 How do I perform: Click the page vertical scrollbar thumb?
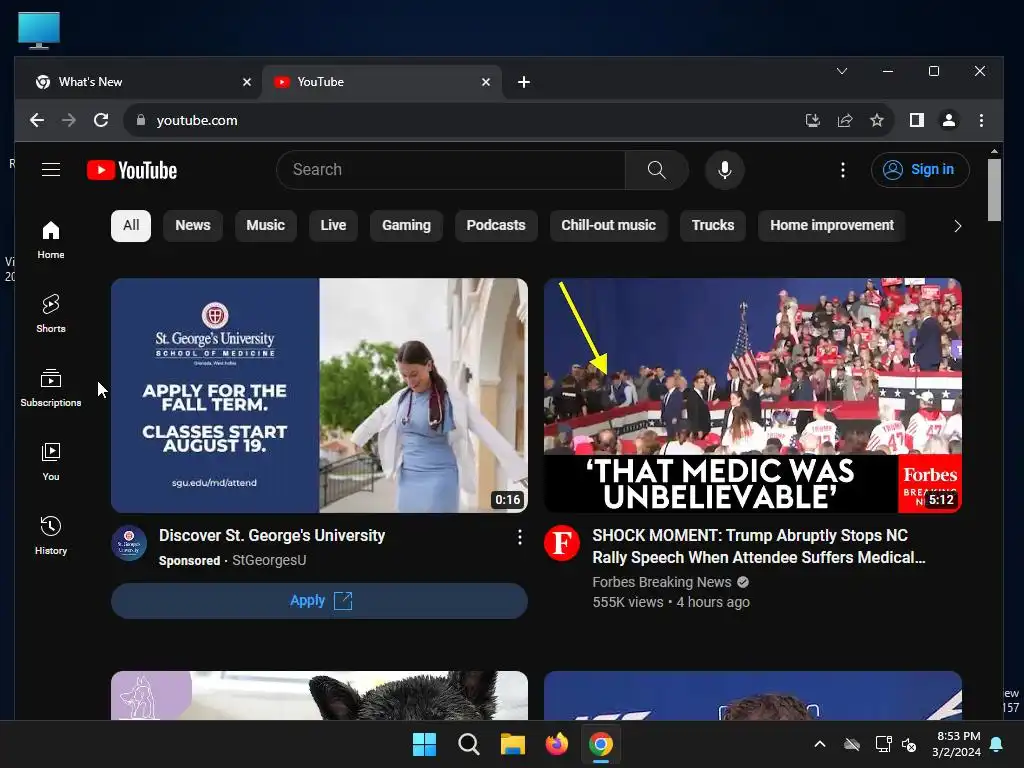click(x=994, y=190)
